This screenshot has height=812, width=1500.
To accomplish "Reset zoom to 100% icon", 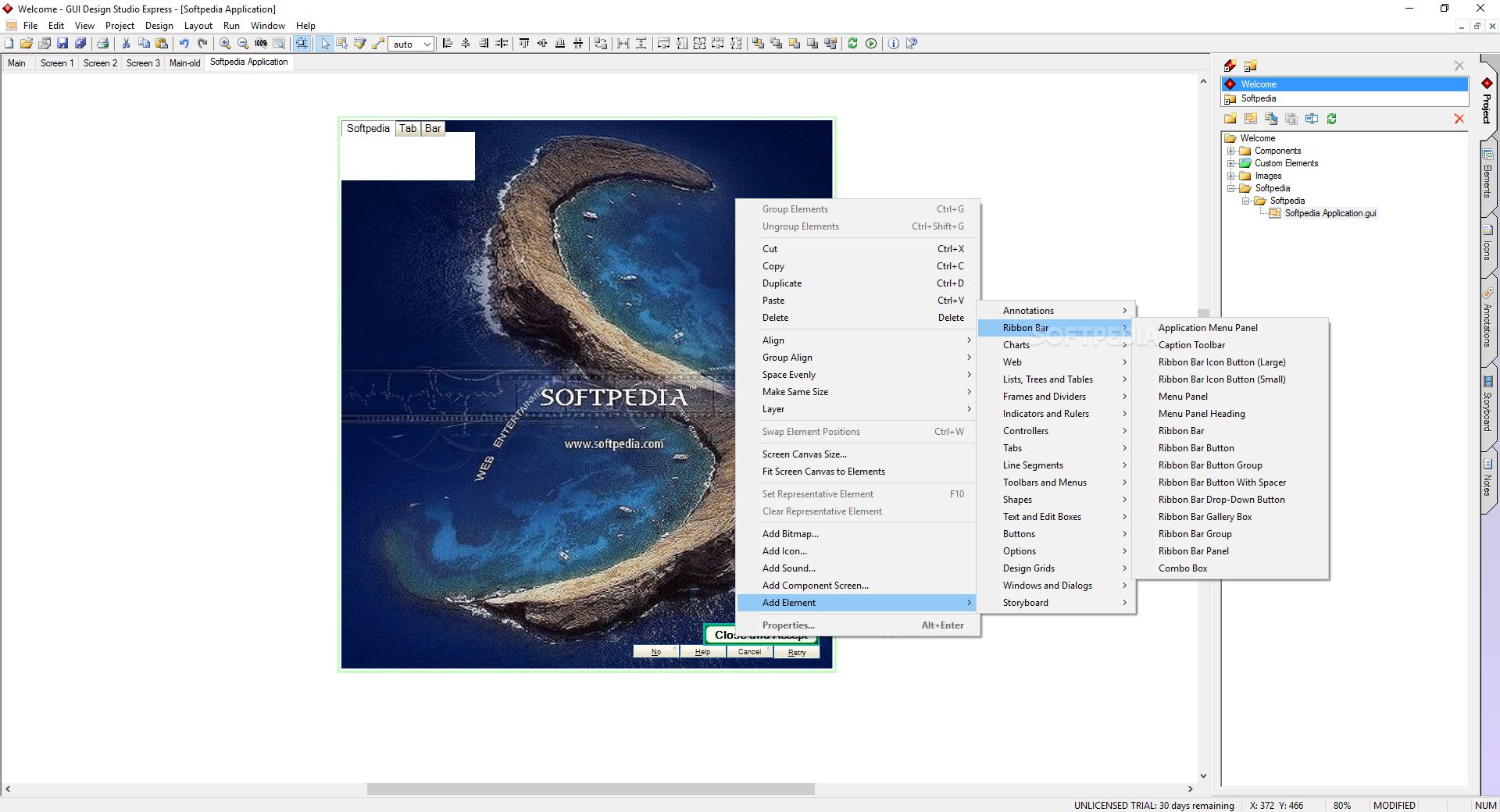I will point(261,44).
